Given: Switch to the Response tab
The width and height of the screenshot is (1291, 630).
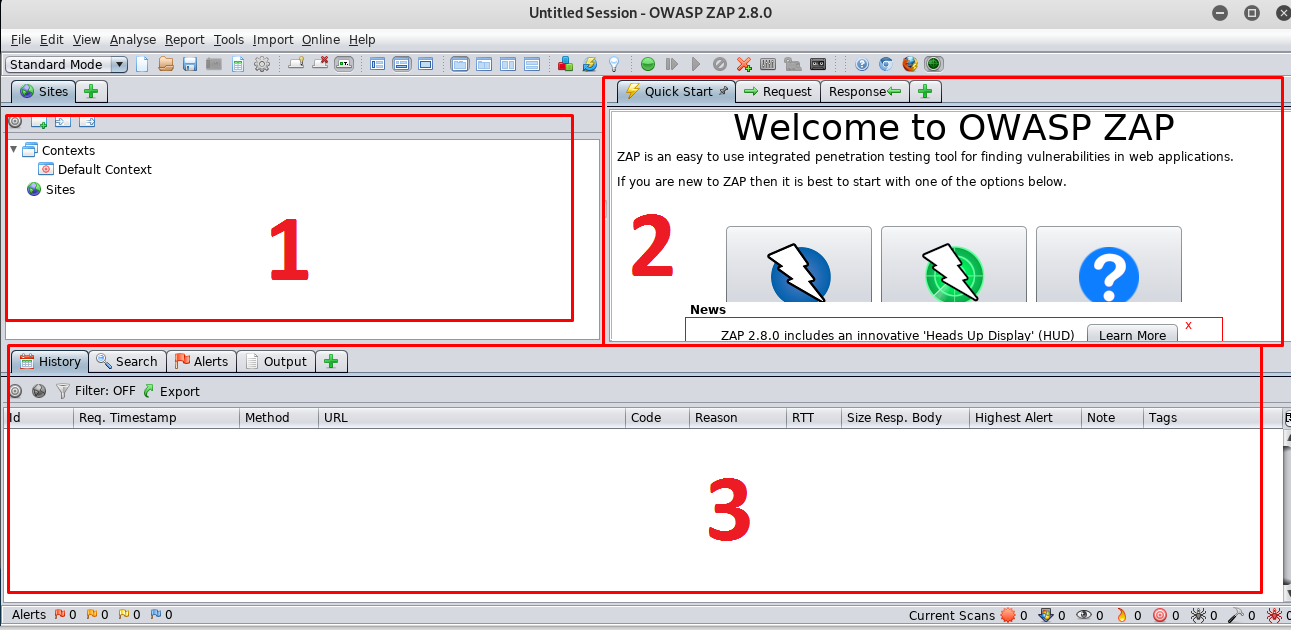Looking at the screenshot, I should tap(865, 91).
